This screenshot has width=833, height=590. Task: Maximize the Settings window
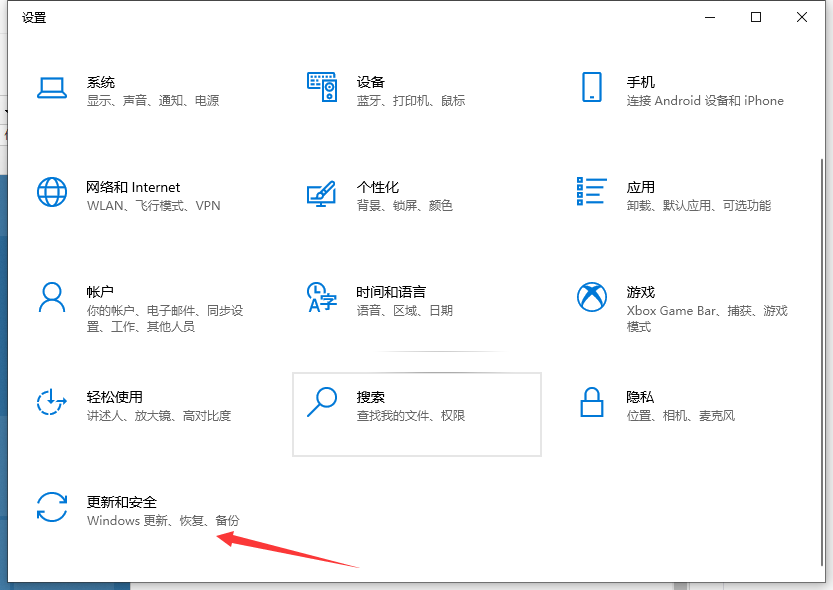pos(756,17)
